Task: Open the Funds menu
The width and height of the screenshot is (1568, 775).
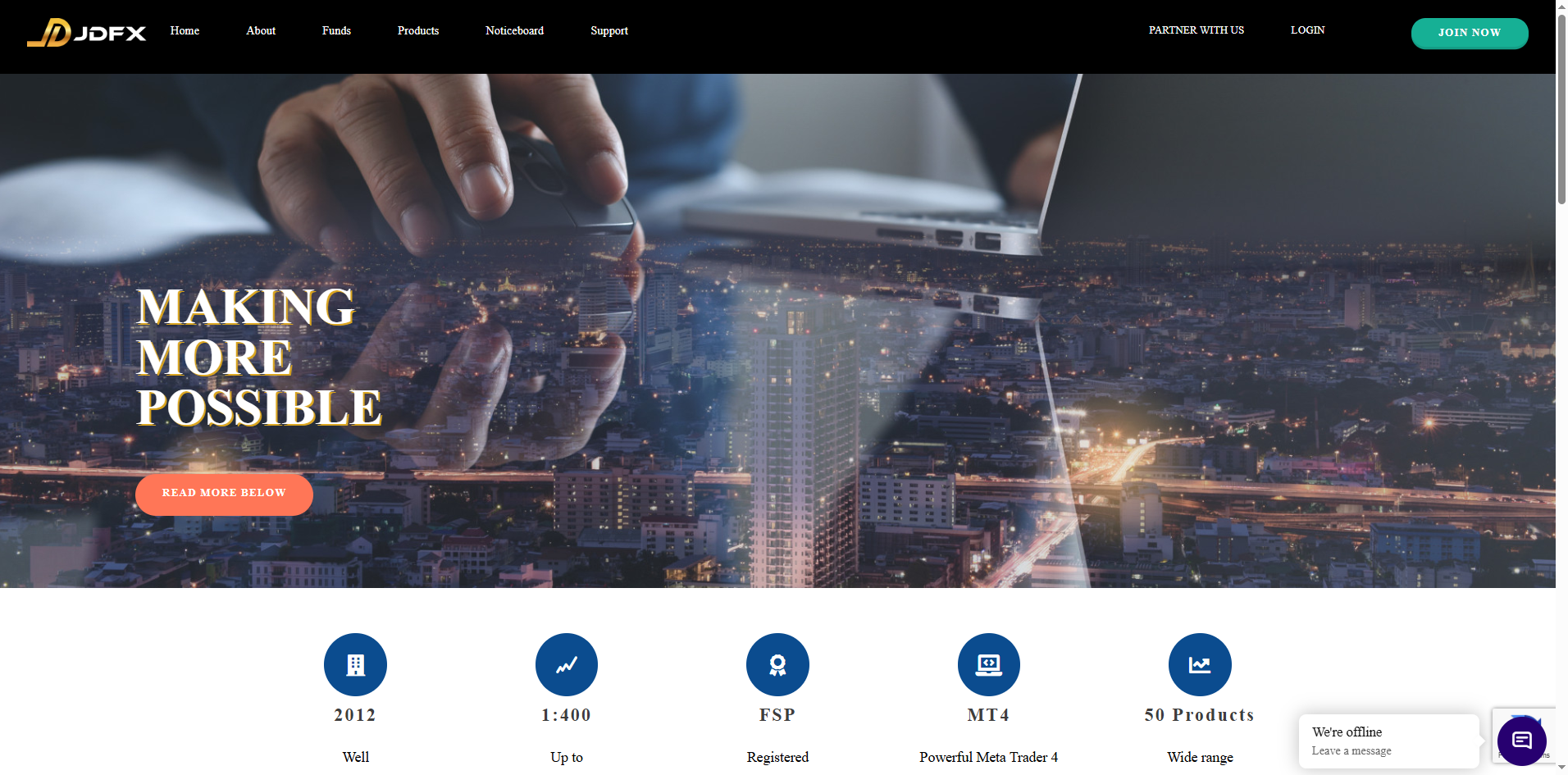Action: (x=336, y=30)
